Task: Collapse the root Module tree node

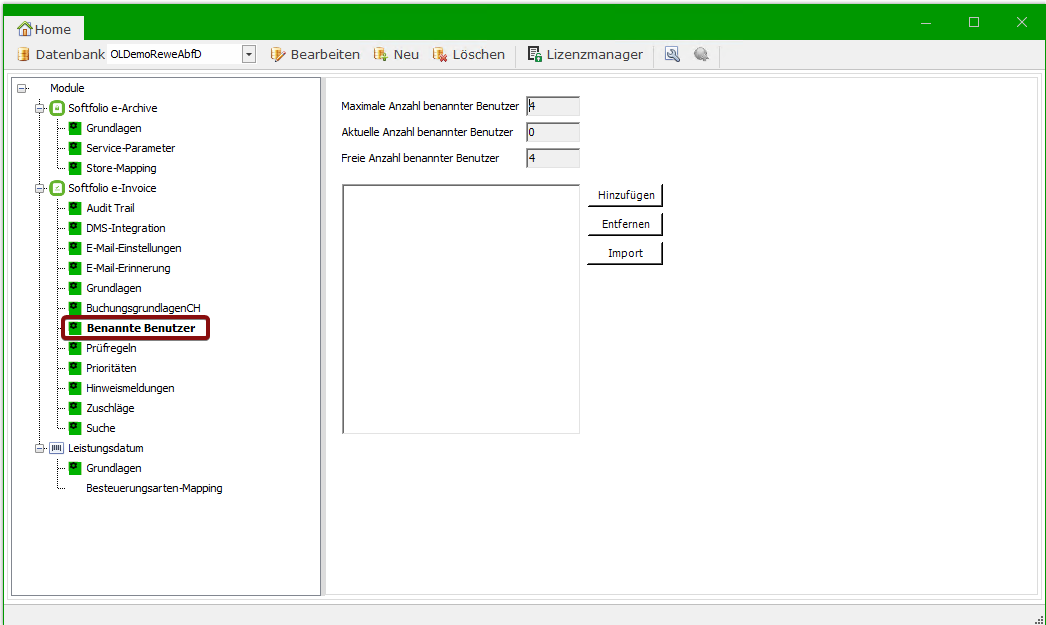Action: 22,88
